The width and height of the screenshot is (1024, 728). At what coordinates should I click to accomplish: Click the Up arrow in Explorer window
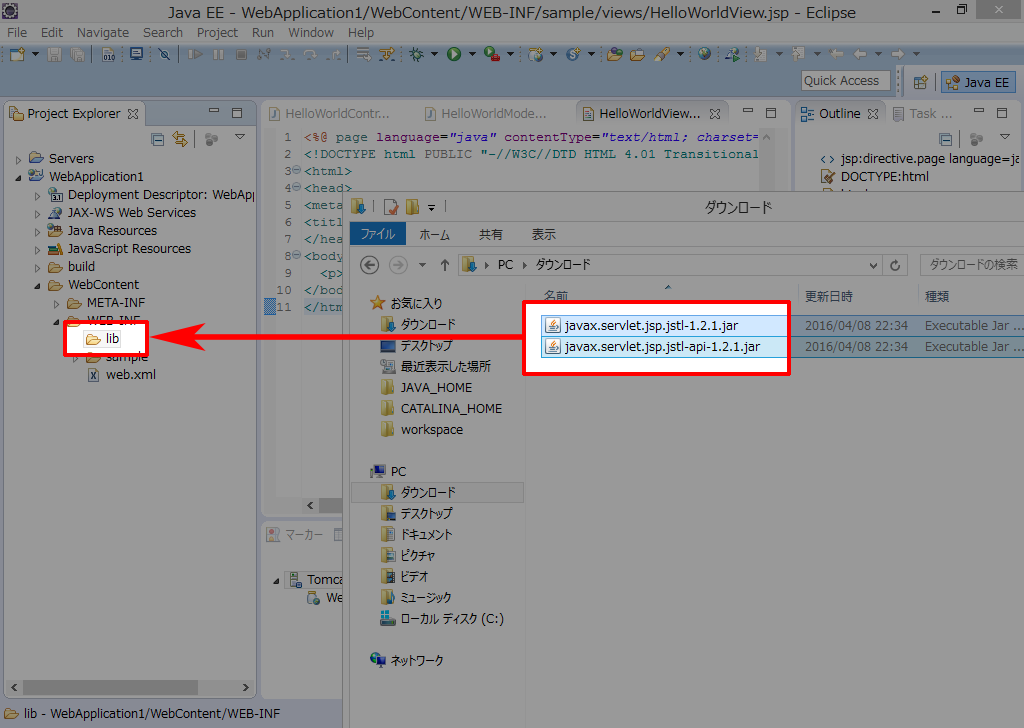click(445, 265)
